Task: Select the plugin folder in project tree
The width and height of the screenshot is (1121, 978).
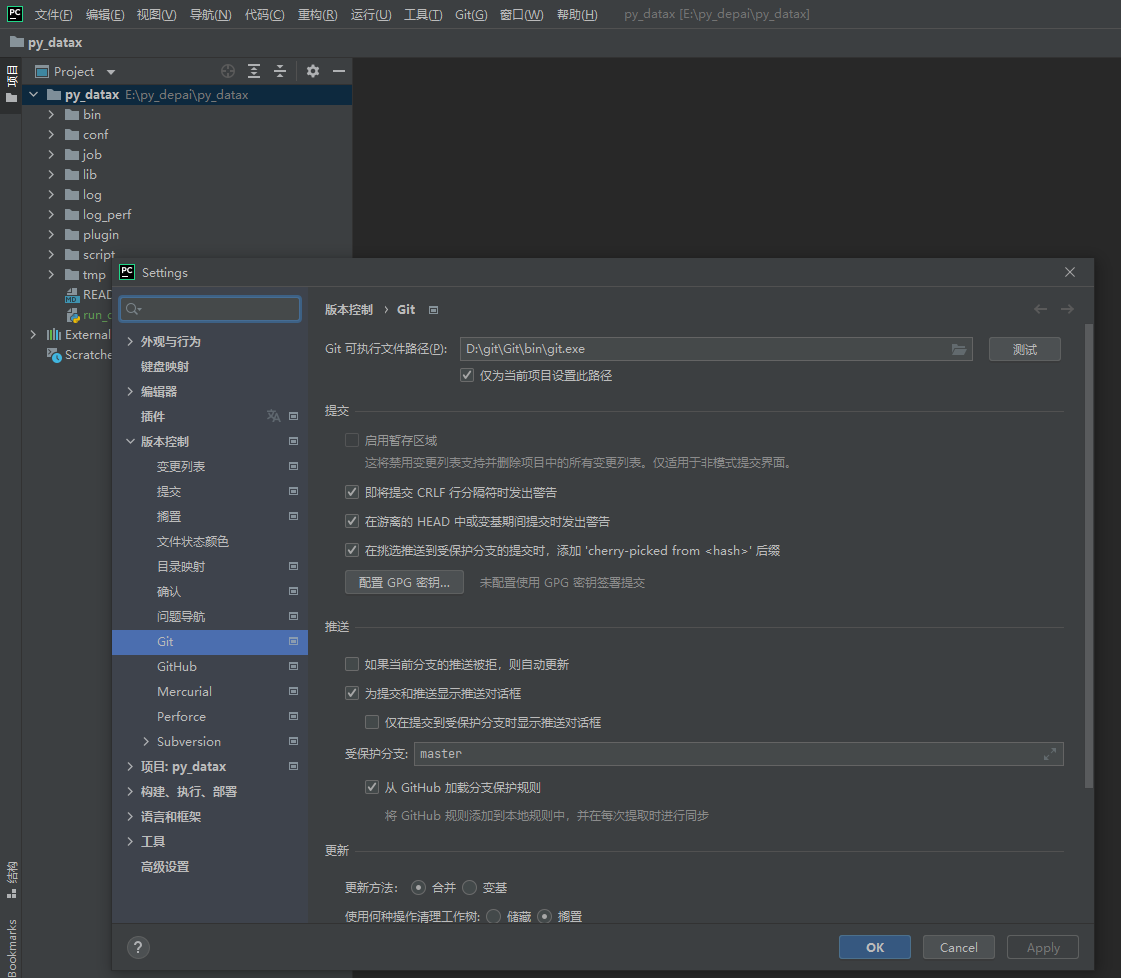Action: pyautogui.click(x=101, y=234)
